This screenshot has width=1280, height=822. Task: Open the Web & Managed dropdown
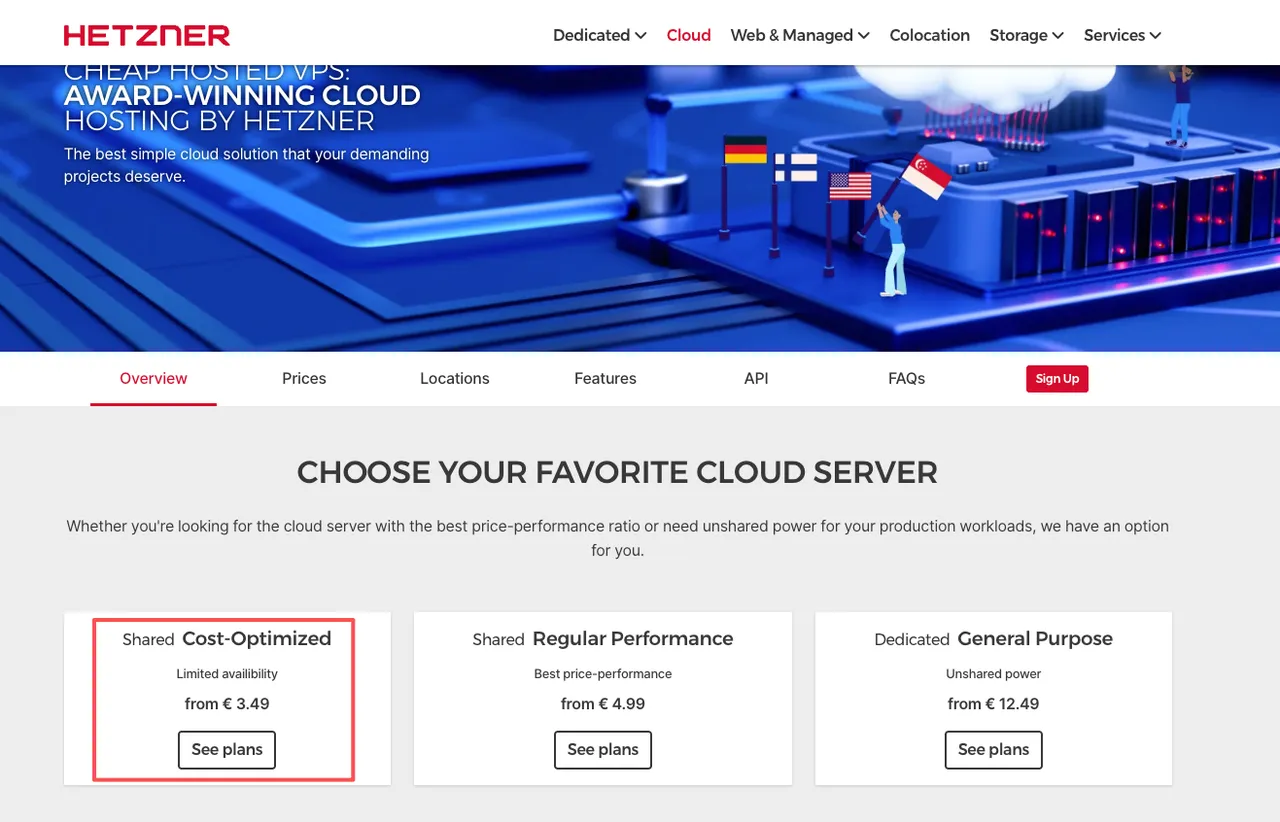coord(799,35)
